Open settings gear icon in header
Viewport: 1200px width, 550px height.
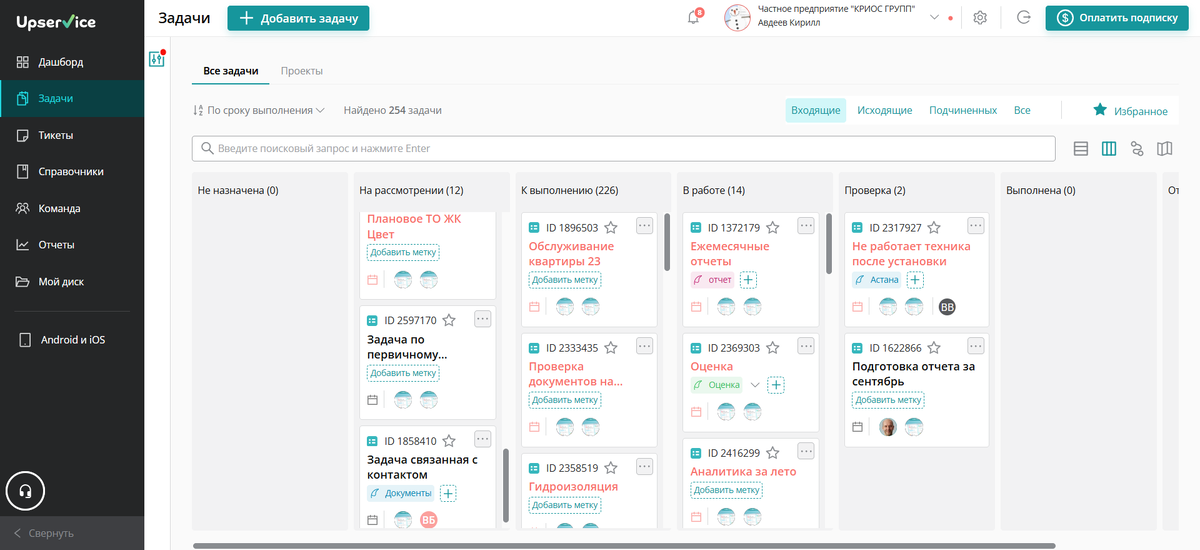coord(980,18)
